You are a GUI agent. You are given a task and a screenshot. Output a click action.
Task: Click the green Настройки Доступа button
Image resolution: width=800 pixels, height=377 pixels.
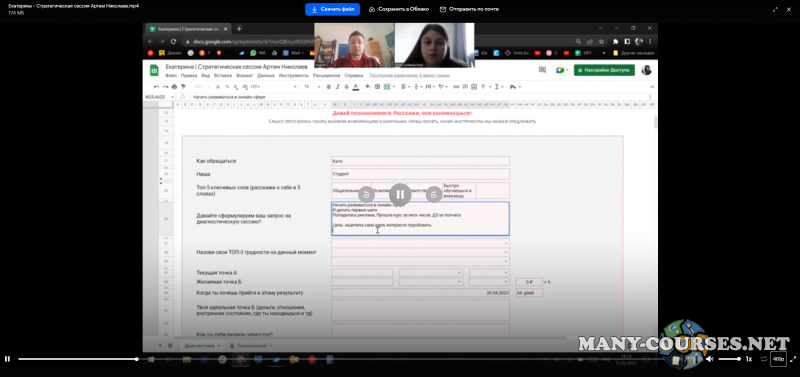(x=604, y=70)
